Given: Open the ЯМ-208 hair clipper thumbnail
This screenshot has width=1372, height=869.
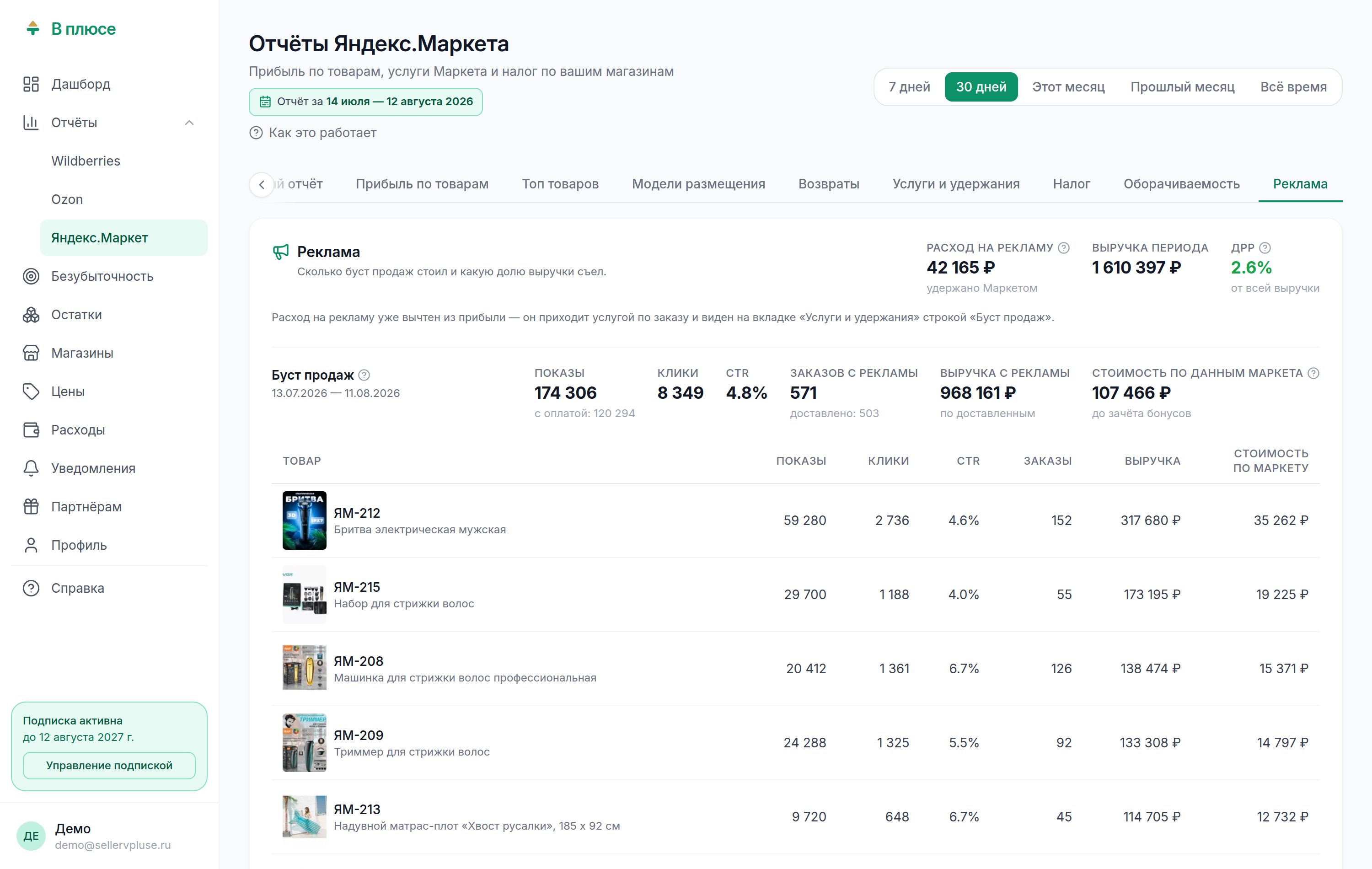Looking at the screenshot, I should pyautogui.click(x=305, y=668).
